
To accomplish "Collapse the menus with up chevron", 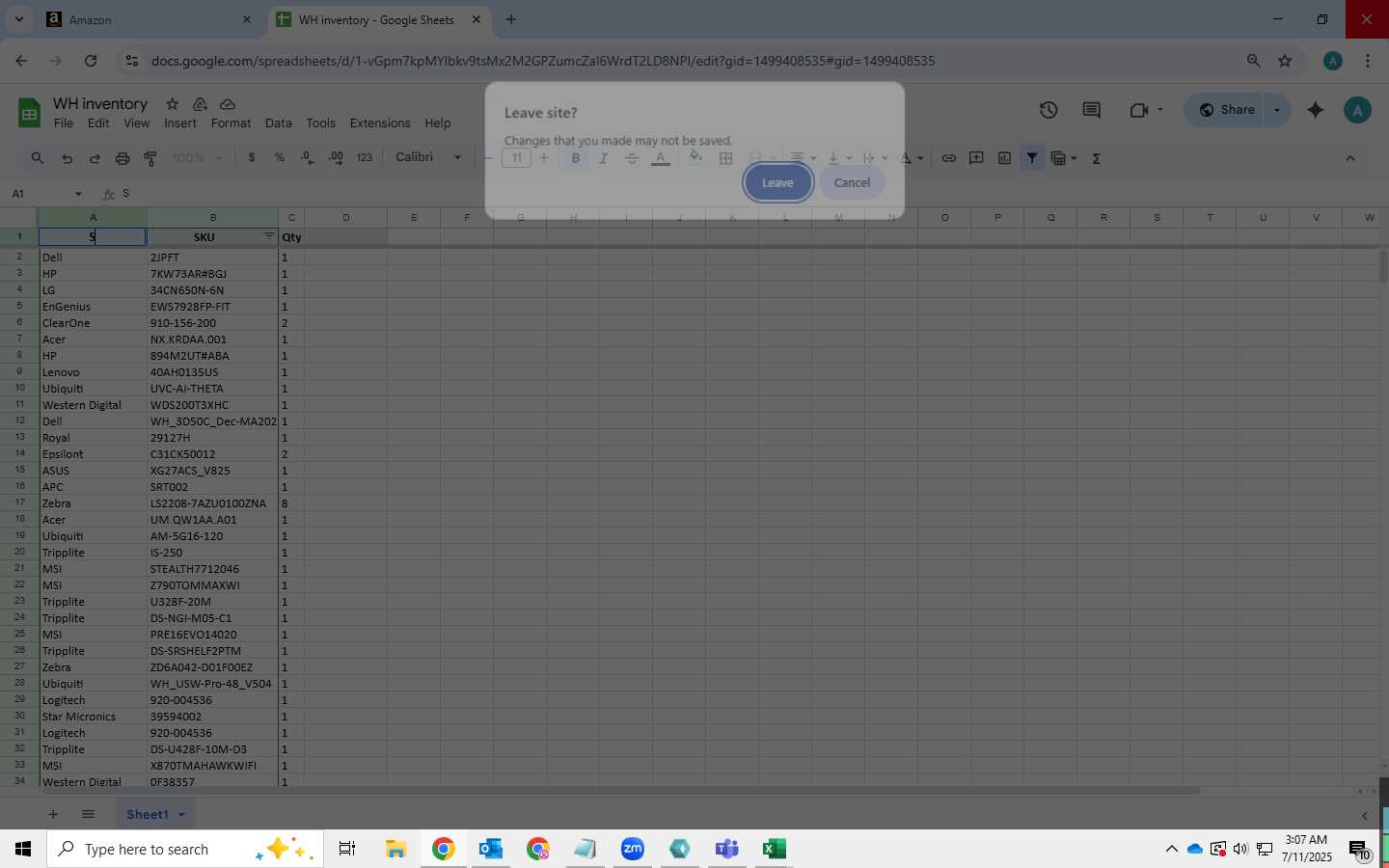I will [1350, 158].
